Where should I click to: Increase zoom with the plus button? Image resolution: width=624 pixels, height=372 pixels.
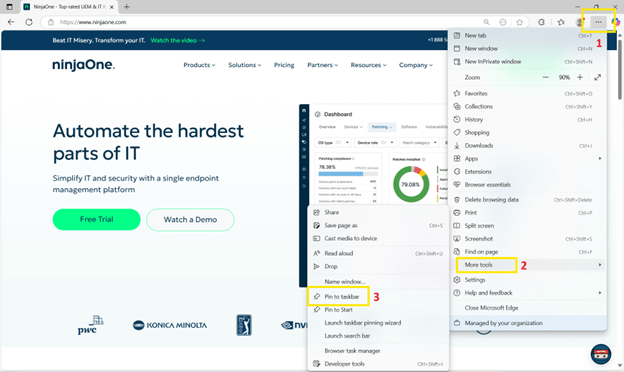[580, 77]
